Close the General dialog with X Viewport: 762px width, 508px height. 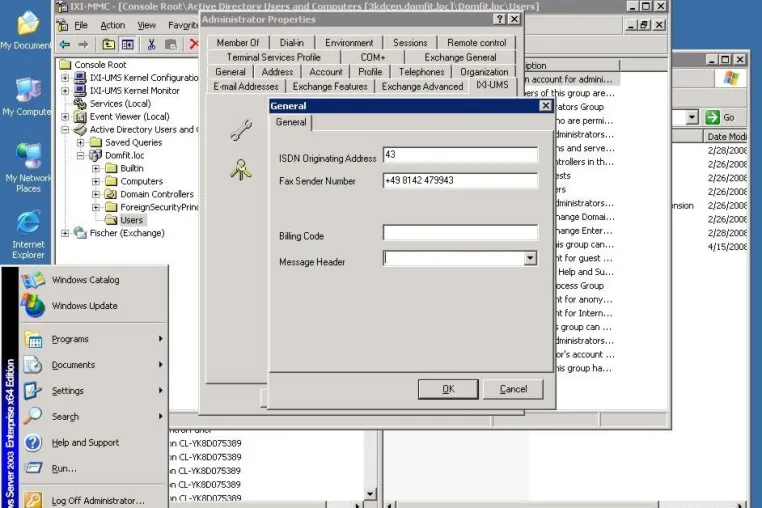click(546, 105)
